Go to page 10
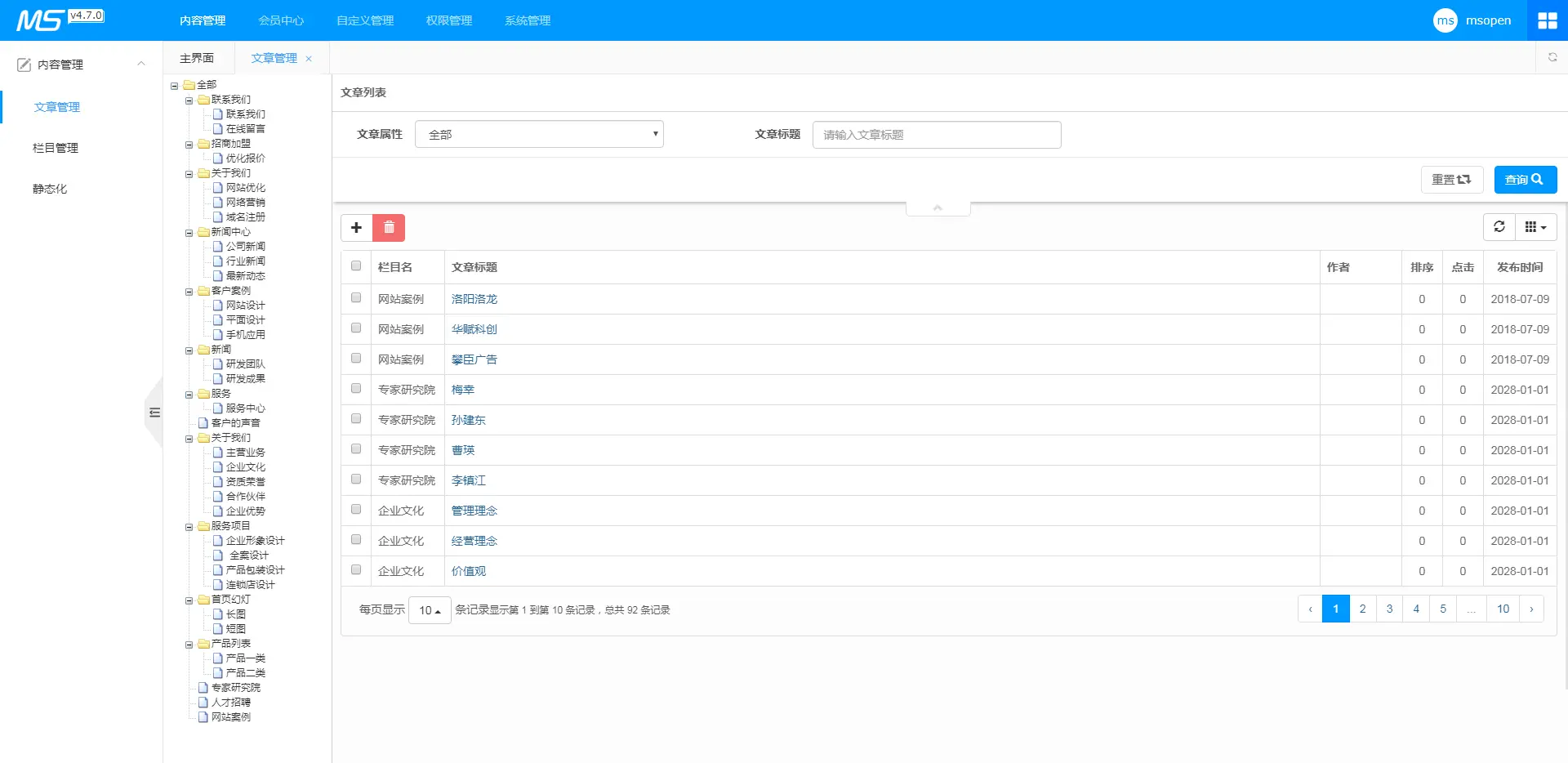This screenshot has width=1568, height=763. [x=1503, y=609]
